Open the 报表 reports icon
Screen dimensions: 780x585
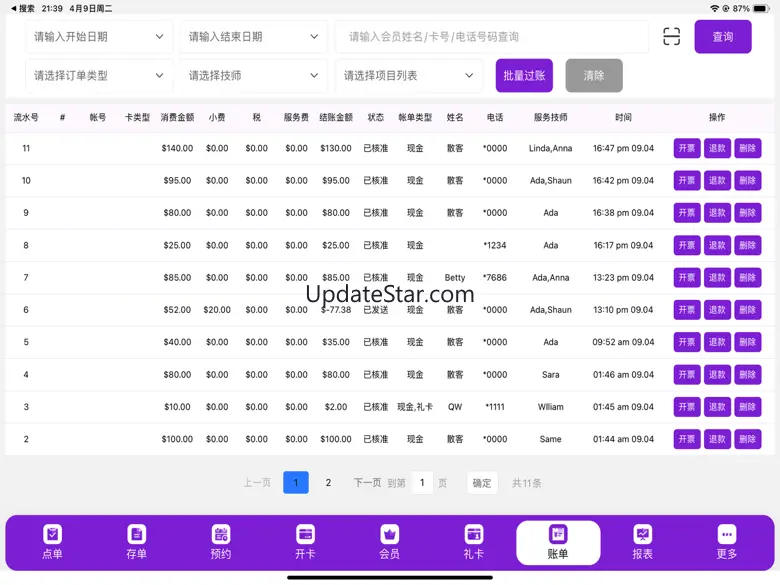coord(642,535)
